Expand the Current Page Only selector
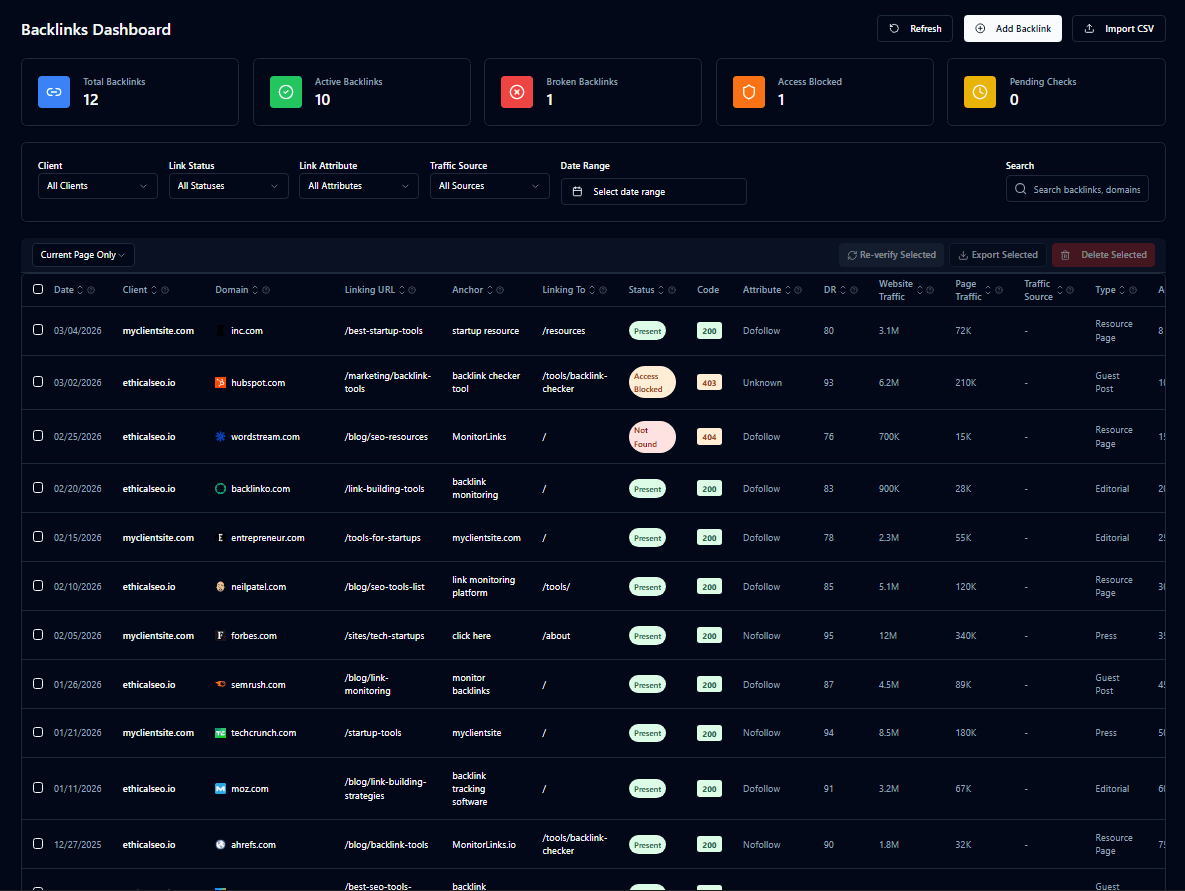1185x891 pixels. pos(82,255)
